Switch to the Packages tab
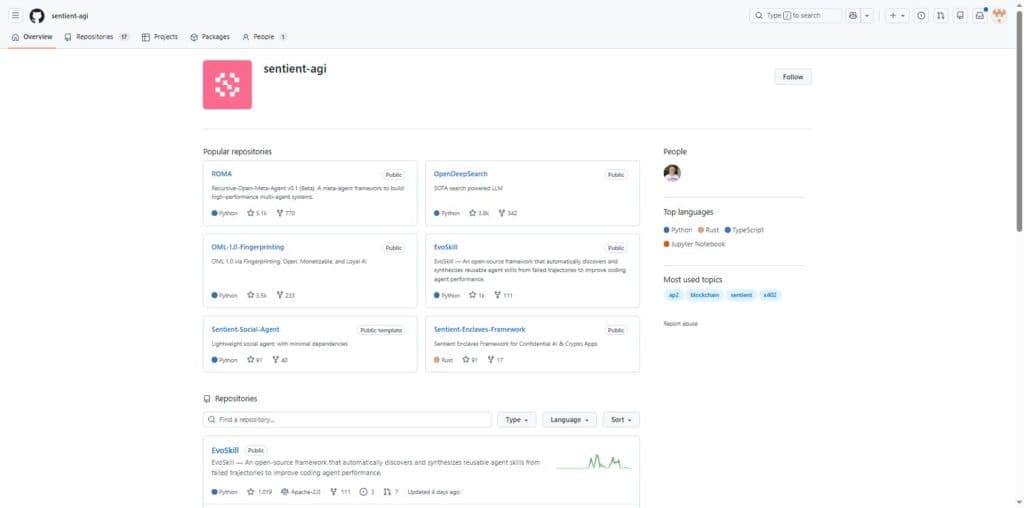The width and height of the screenshot is (1024, 508). [x=210, y=37]
